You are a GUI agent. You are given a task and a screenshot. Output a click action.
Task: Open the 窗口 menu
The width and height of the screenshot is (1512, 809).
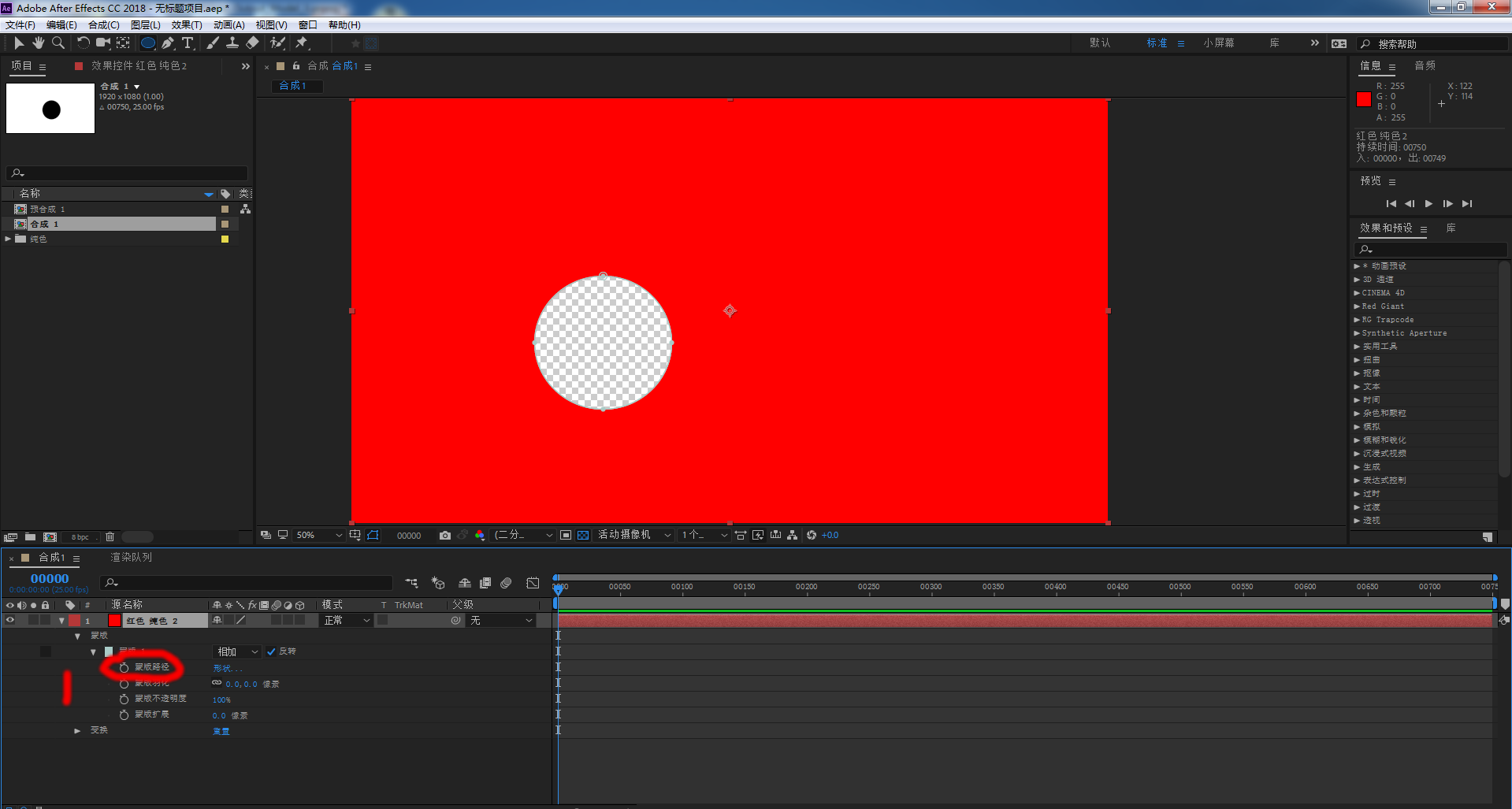[x=308, y=25]
